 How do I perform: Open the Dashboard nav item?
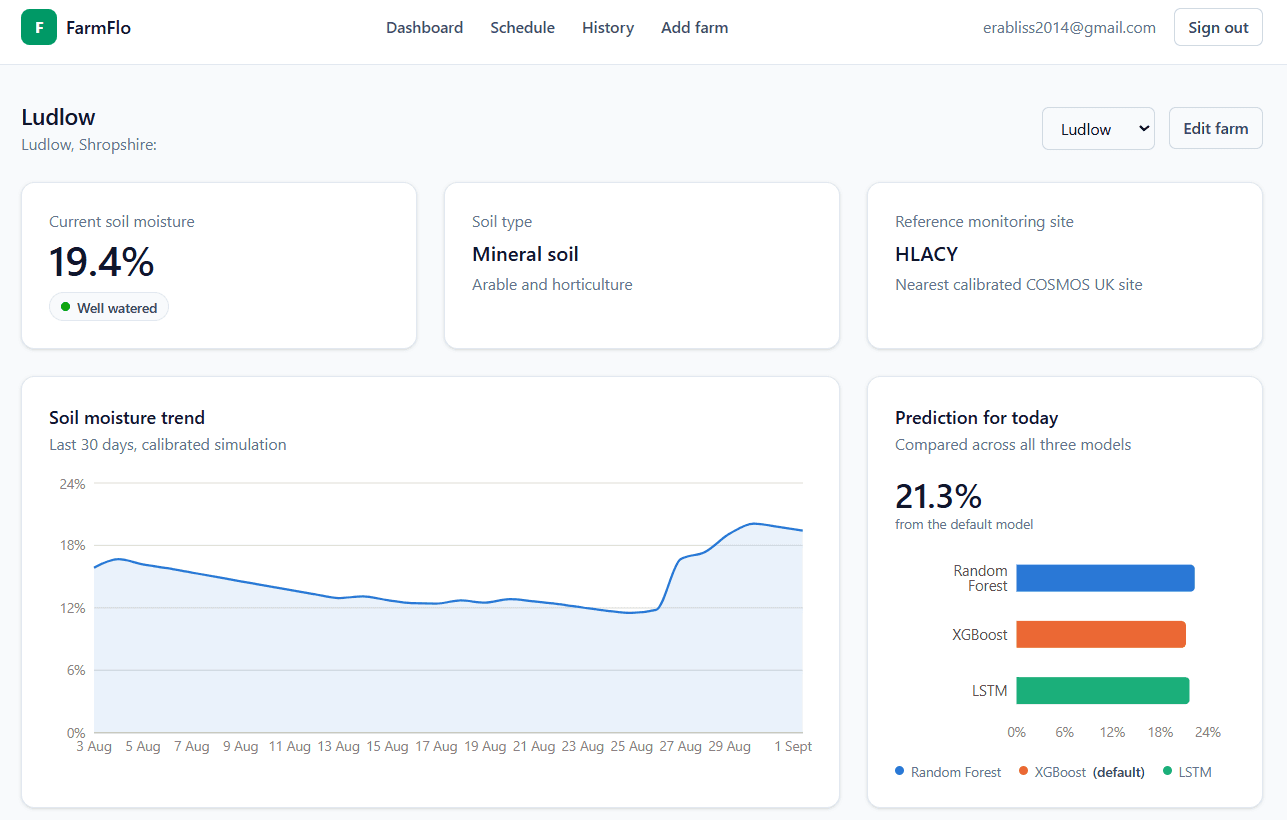click(424, 28)
